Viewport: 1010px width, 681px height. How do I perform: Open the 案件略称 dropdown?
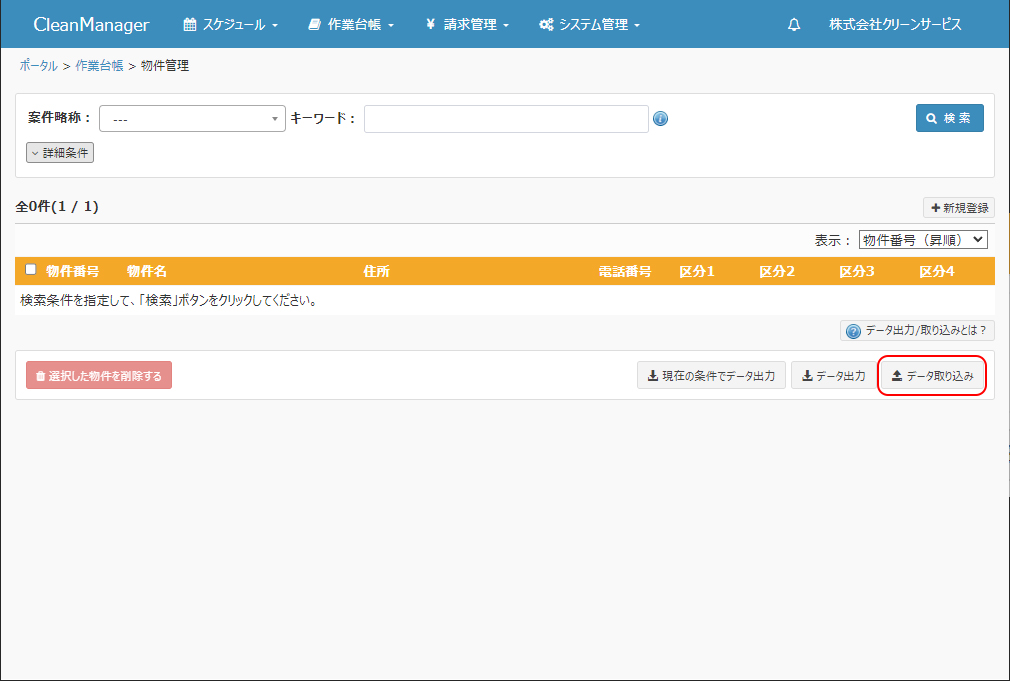tap(192, 119)
